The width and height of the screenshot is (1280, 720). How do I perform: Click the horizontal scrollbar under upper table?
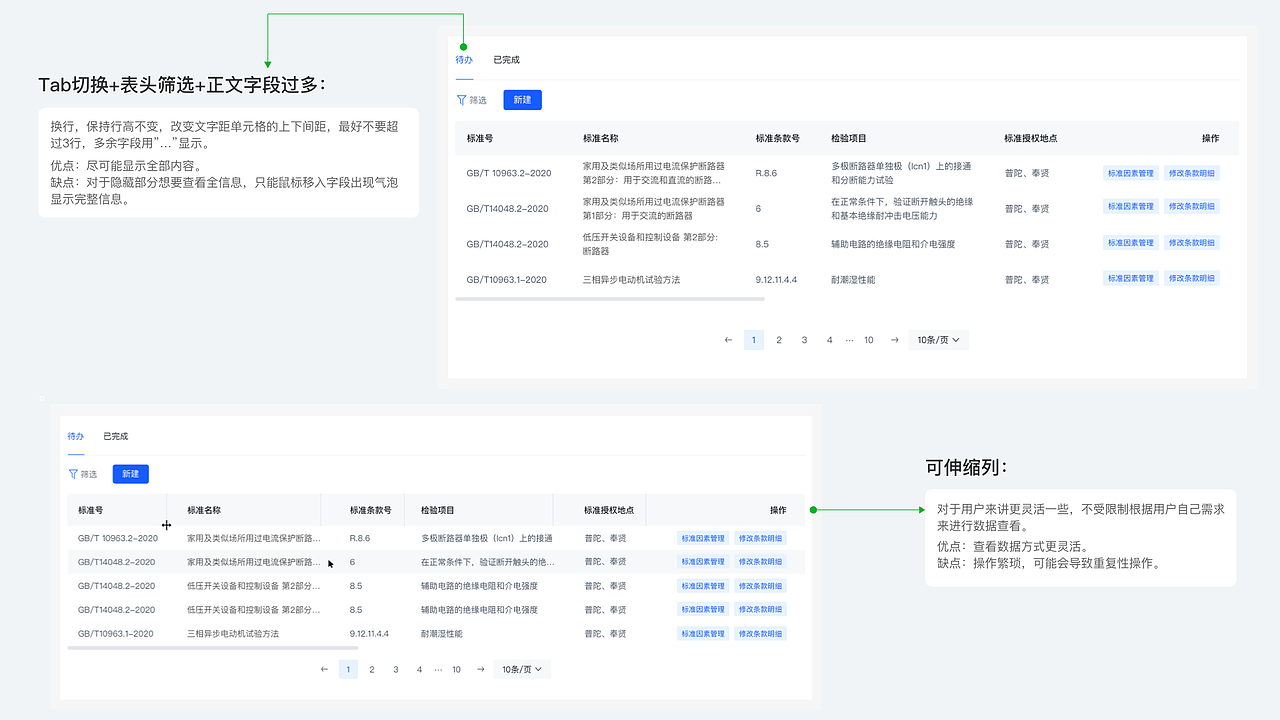(x=610, y=299)
